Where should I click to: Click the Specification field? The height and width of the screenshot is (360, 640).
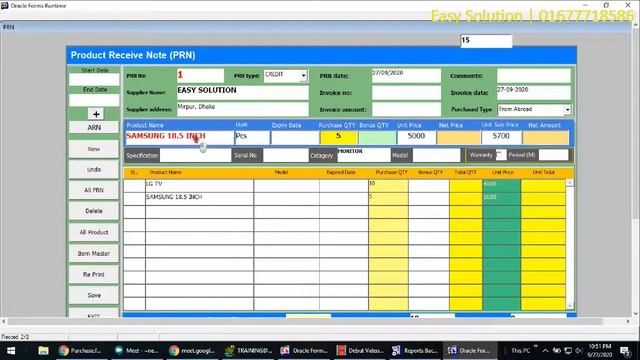tap(196, 155)
